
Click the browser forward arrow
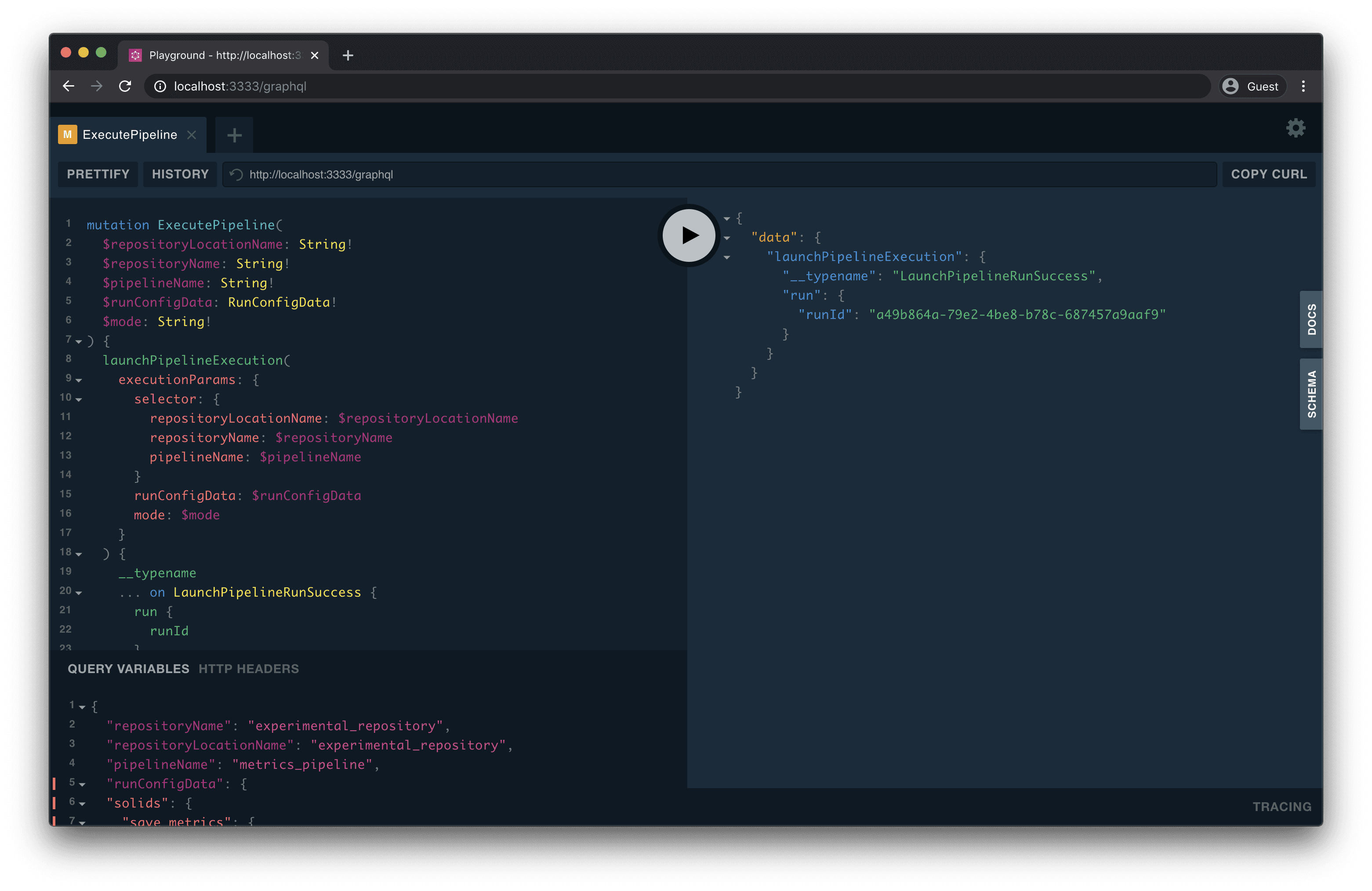97,86
